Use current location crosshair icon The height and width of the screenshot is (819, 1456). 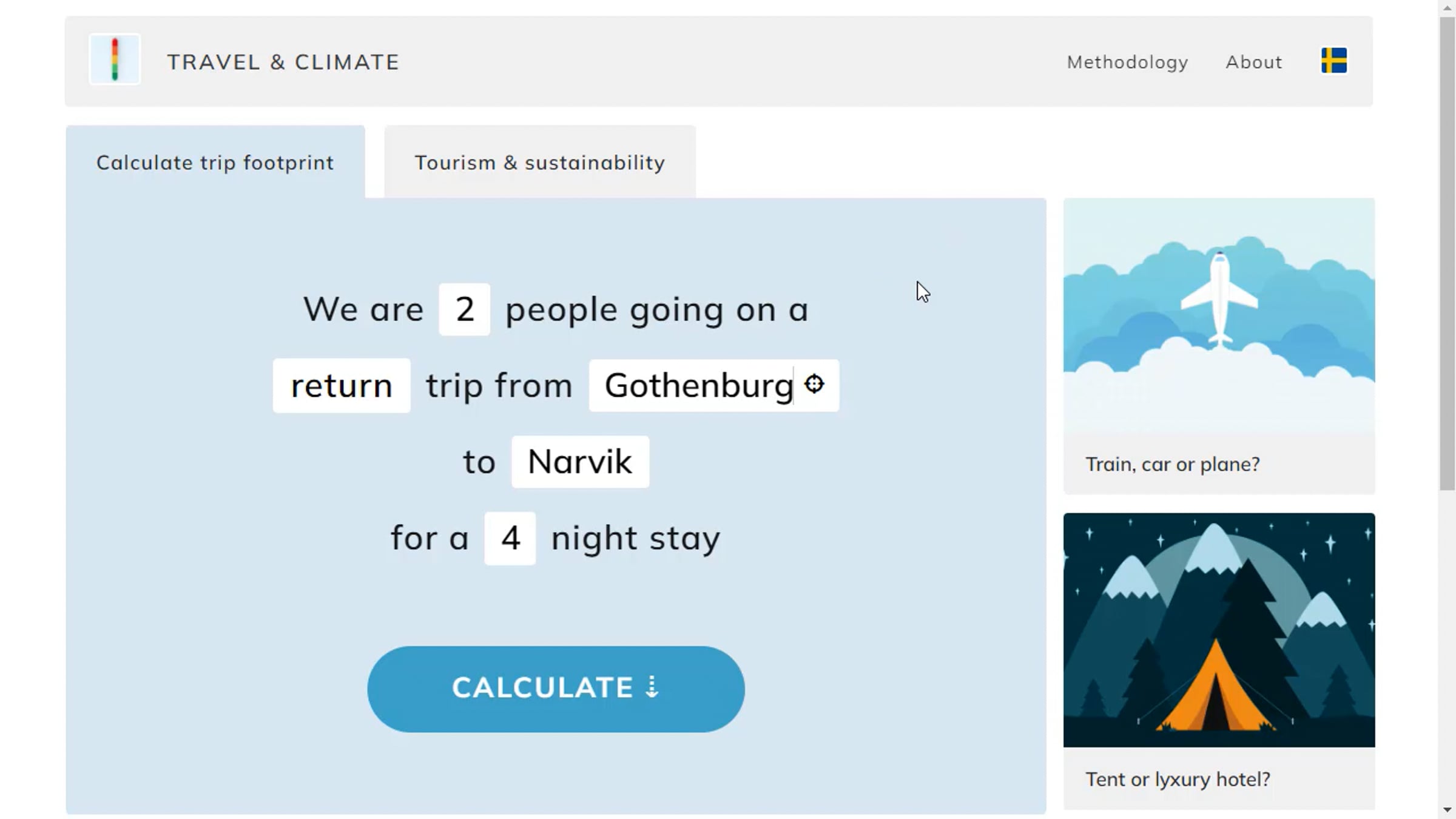(814, 384)
